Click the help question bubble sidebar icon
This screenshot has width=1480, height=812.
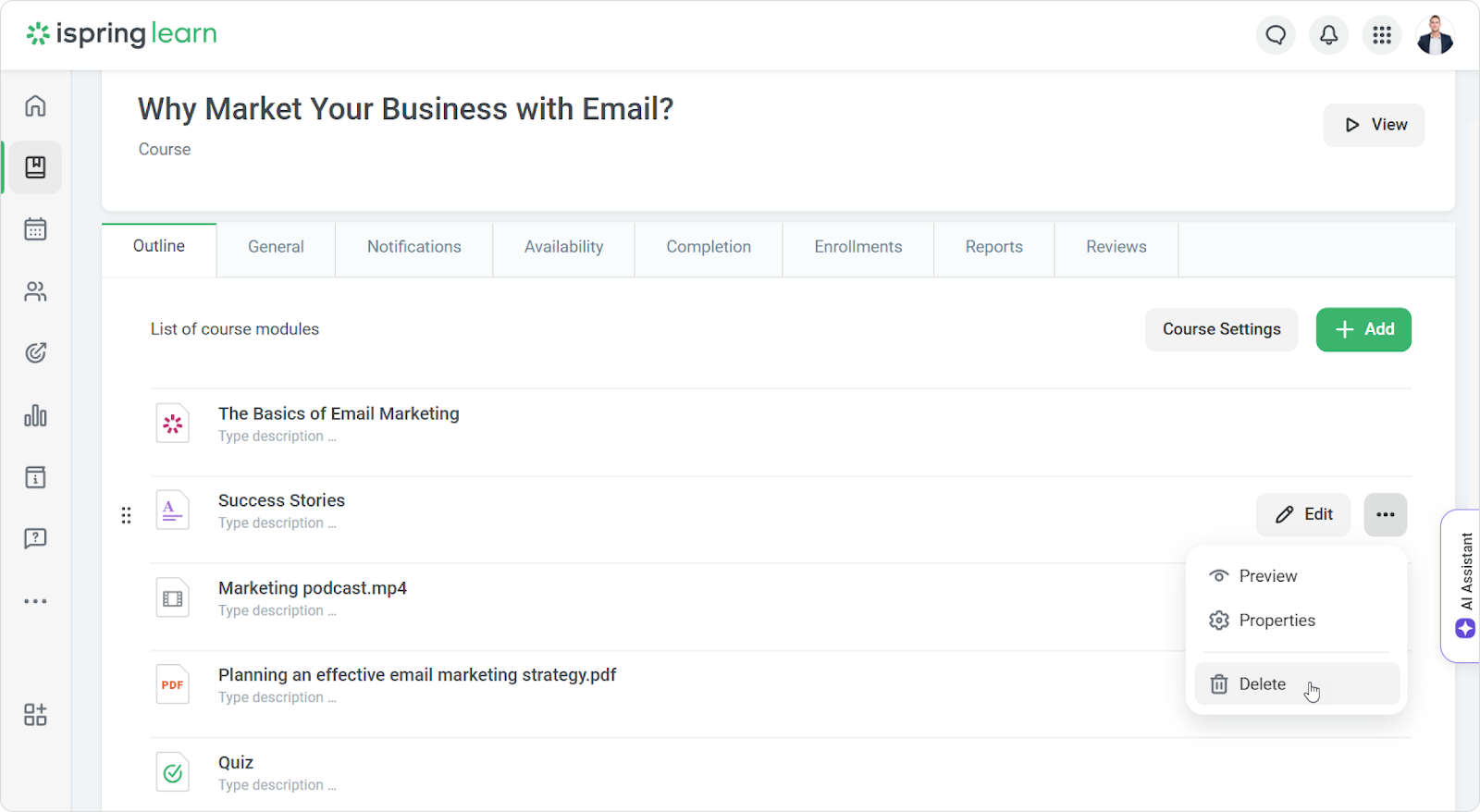pos(35,539)
